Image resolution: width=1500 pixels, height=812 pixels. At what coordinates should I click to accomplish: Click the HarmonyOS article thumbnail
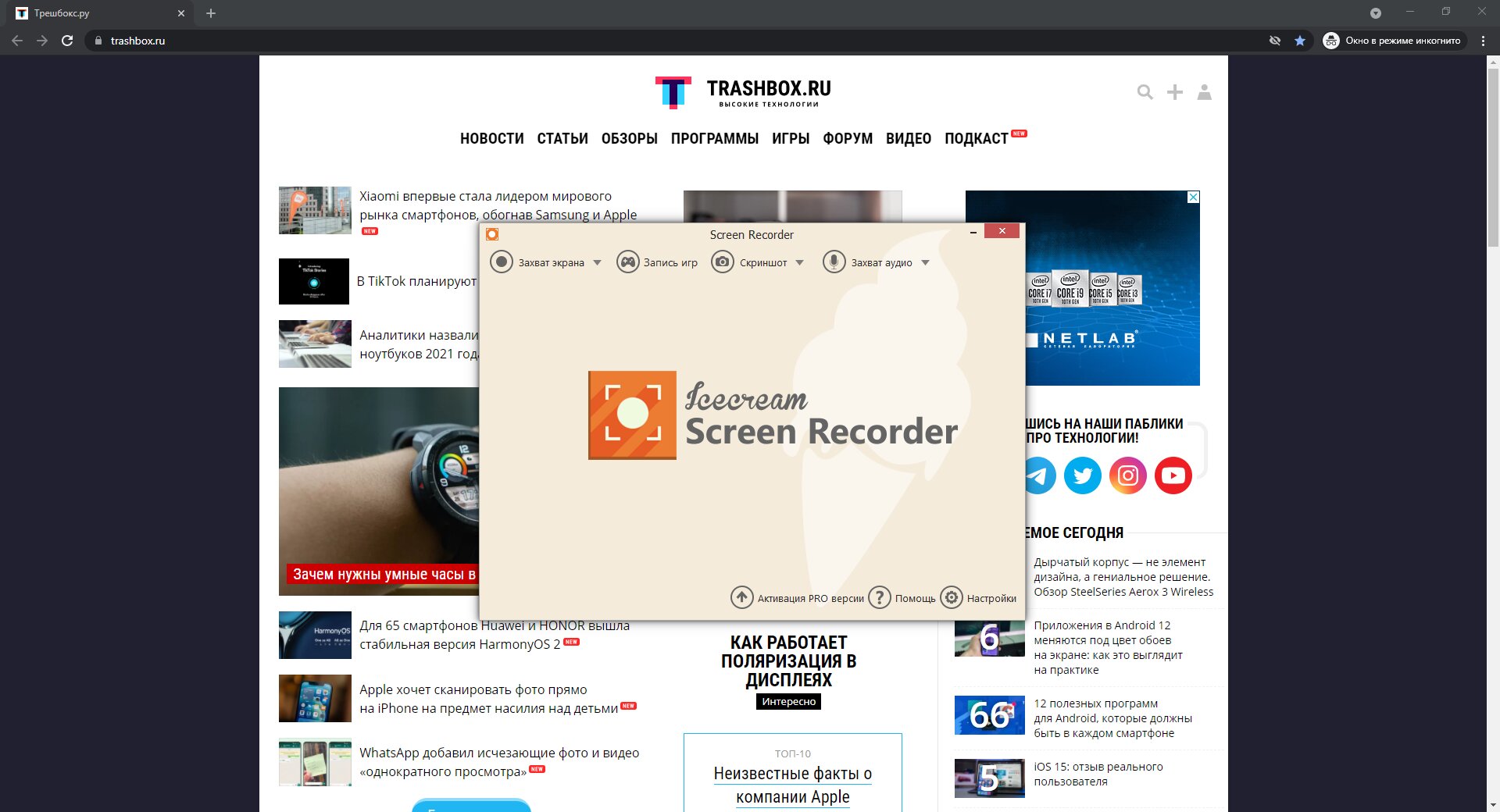[315, 635]
